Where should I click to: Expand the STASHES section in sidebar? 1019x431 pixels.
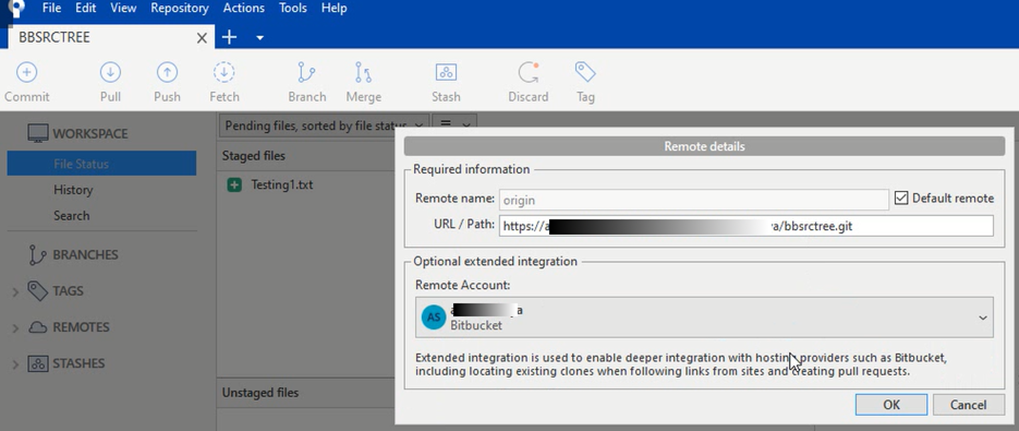pos(14,364)
